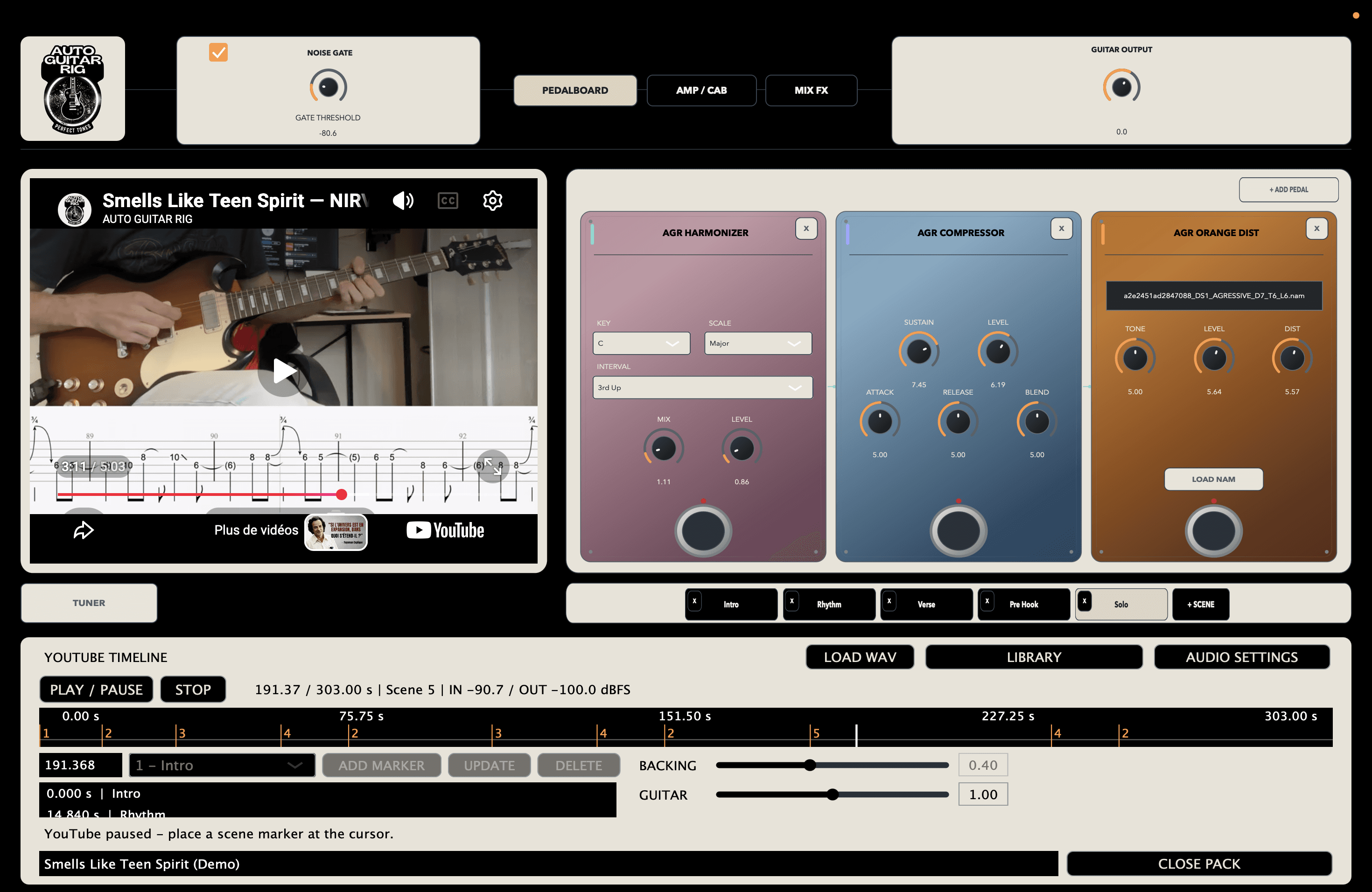This screenshot has width=1372, height=892.
Task: Open YouTube player settings gear
Action: tap(492, 201)
